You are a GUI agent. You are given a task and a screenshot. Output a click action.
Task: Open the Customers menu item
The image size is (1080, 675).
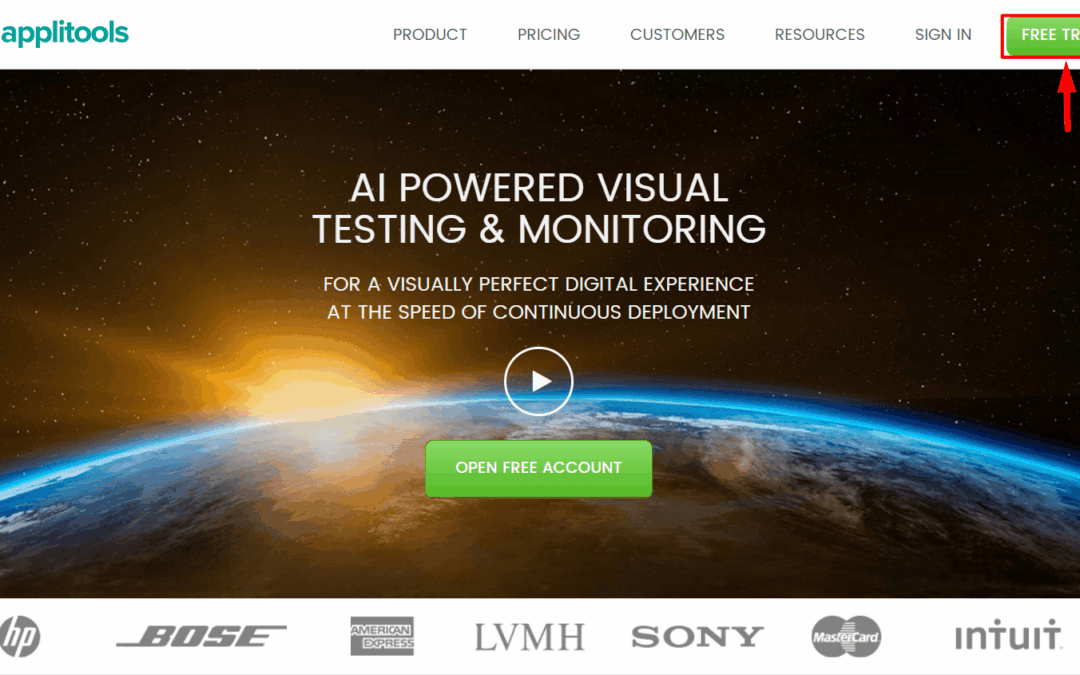(677, 34)
